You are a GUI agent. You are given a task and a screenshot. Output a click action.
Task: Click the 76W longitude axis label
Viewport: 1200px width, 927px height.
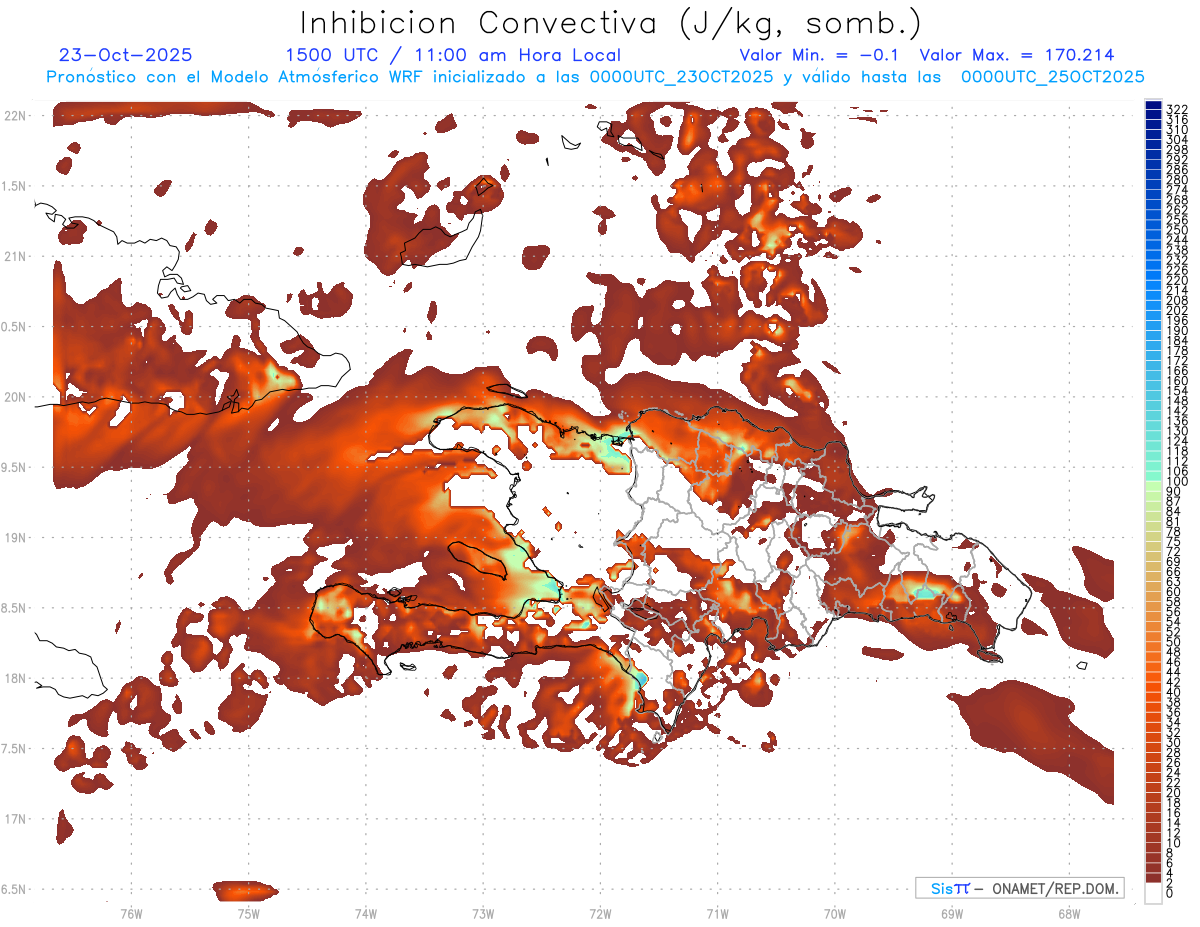131,913
